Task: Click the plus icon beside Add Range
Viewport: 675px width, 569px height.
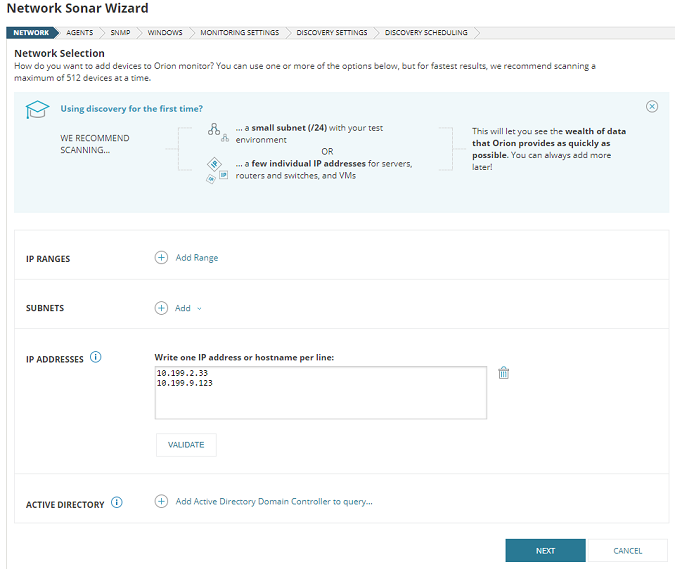Action: pos(162,258)
